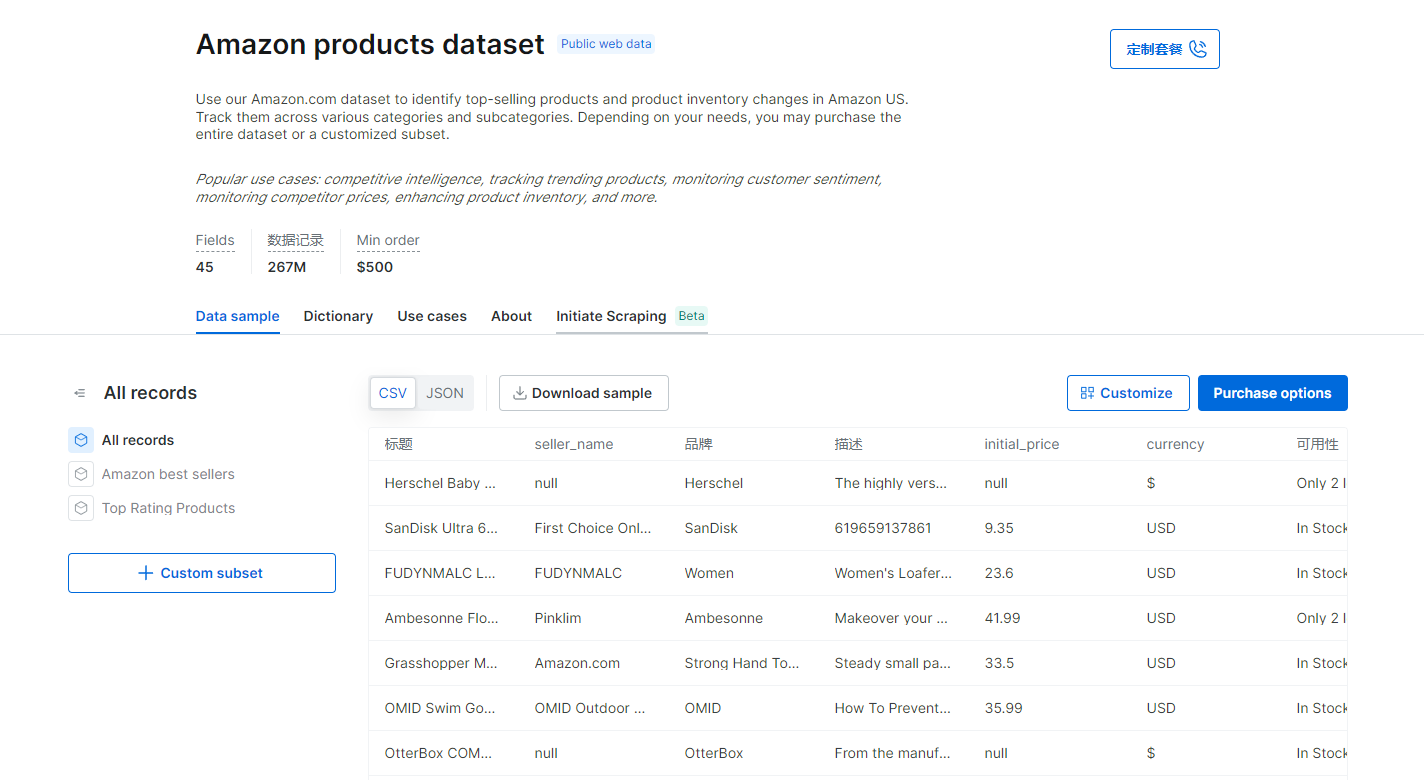This screenshot has height=780, width=1424.
Task: Click the Public web data tag
Action: [606, 44]
